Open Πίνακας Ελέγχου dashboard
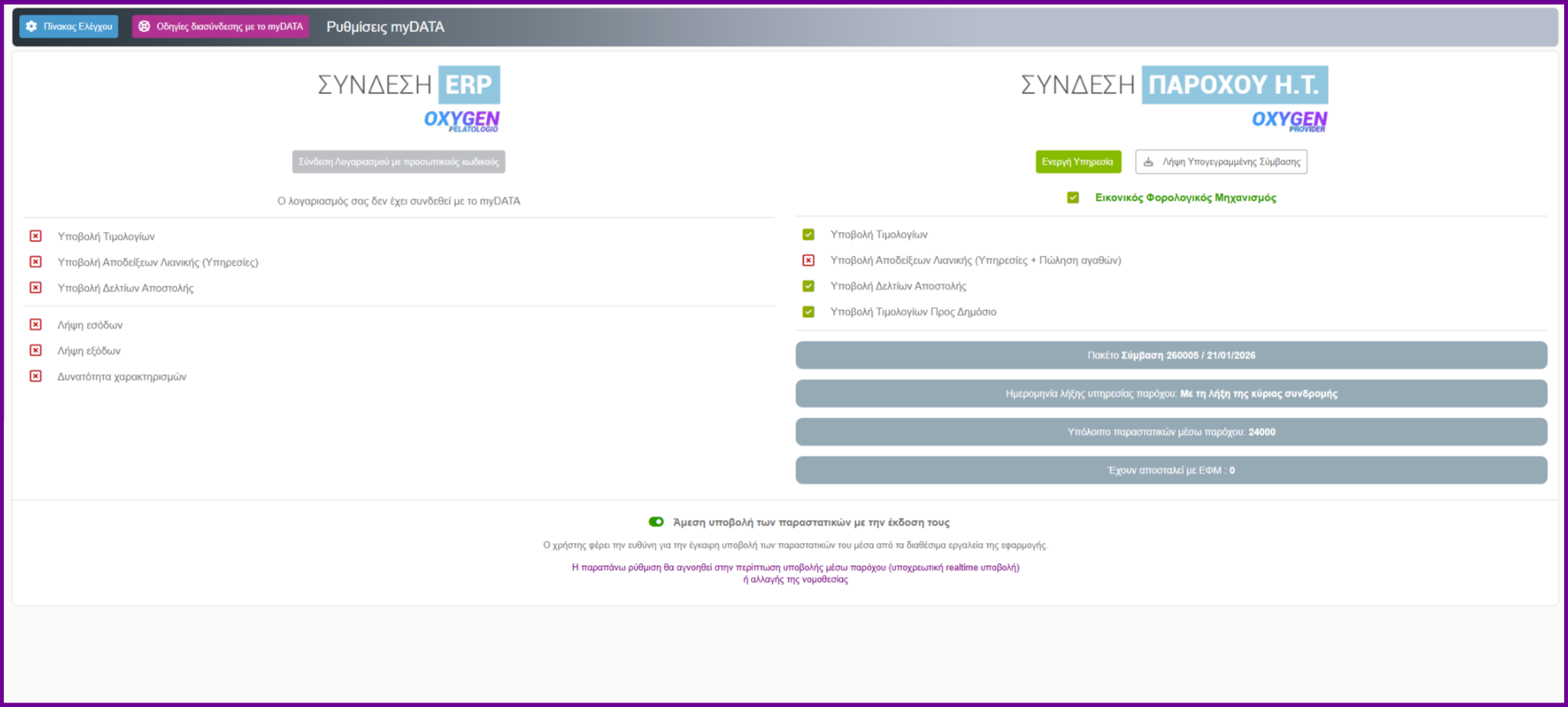1568x707 pixels. [x=70, y=27]
